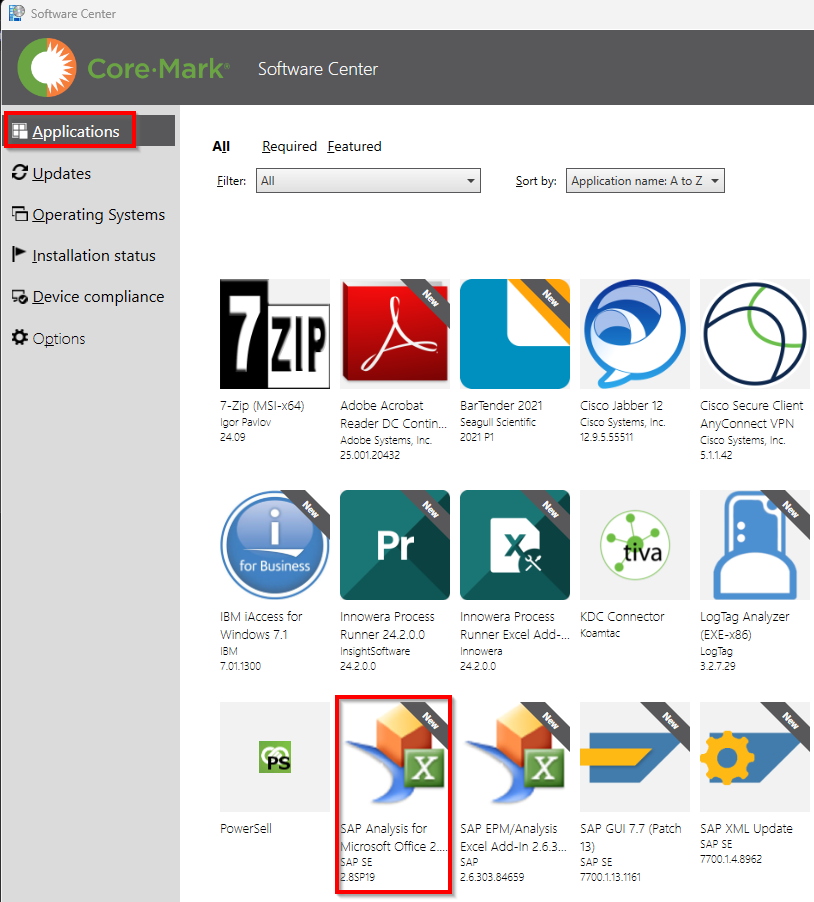
Task: Click publisher text Seagull Scientific
Action: pos(498,422)
